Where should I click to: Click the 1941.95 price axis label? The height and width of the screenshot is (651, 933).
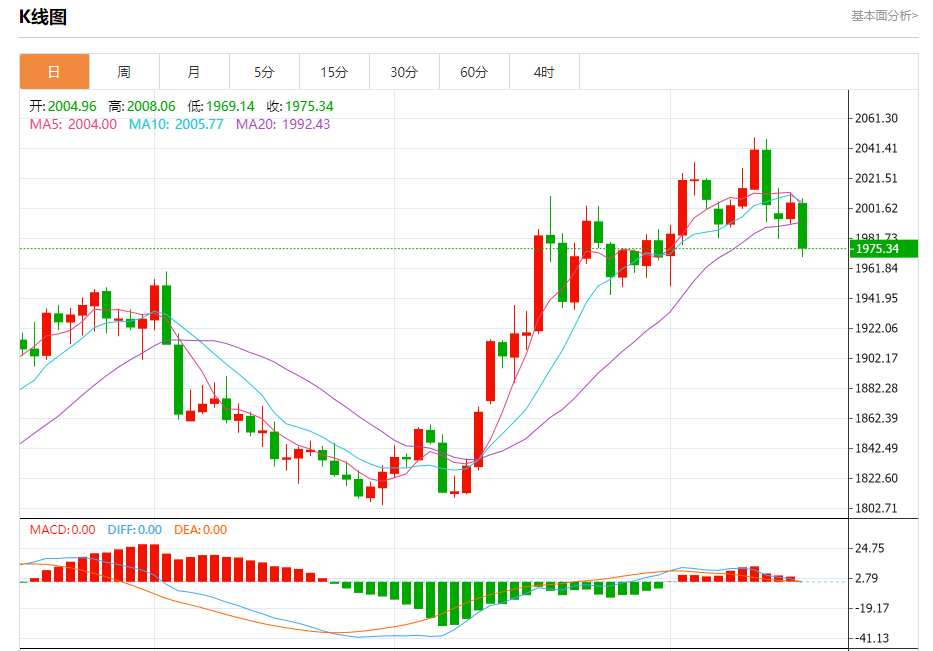(x=876, y=298)
